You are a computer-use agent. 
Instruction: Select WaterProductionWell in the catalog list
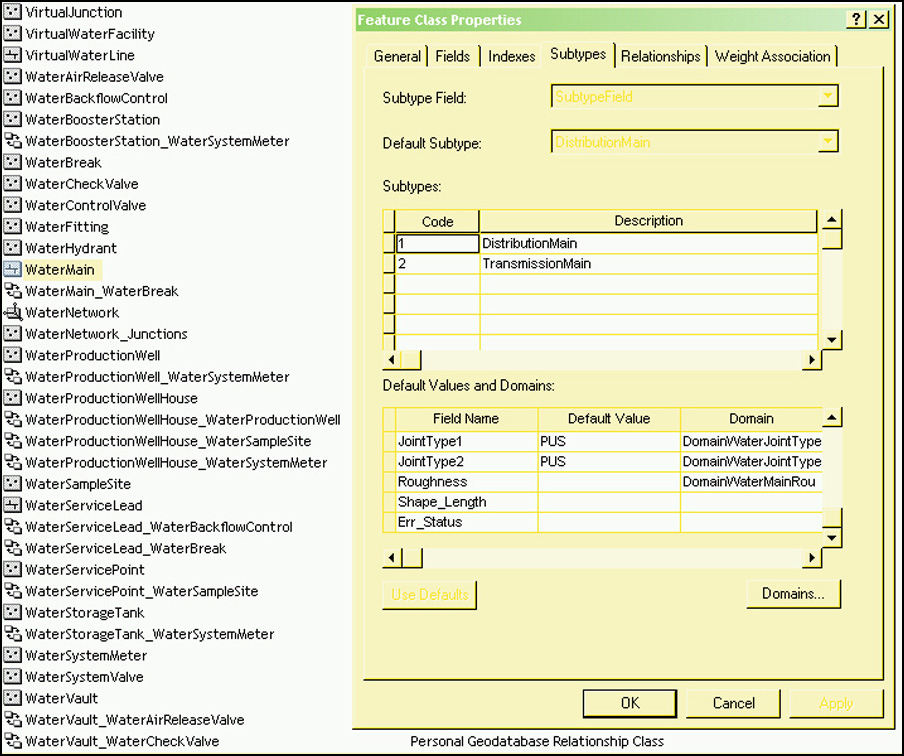click(x=93, y=355)
